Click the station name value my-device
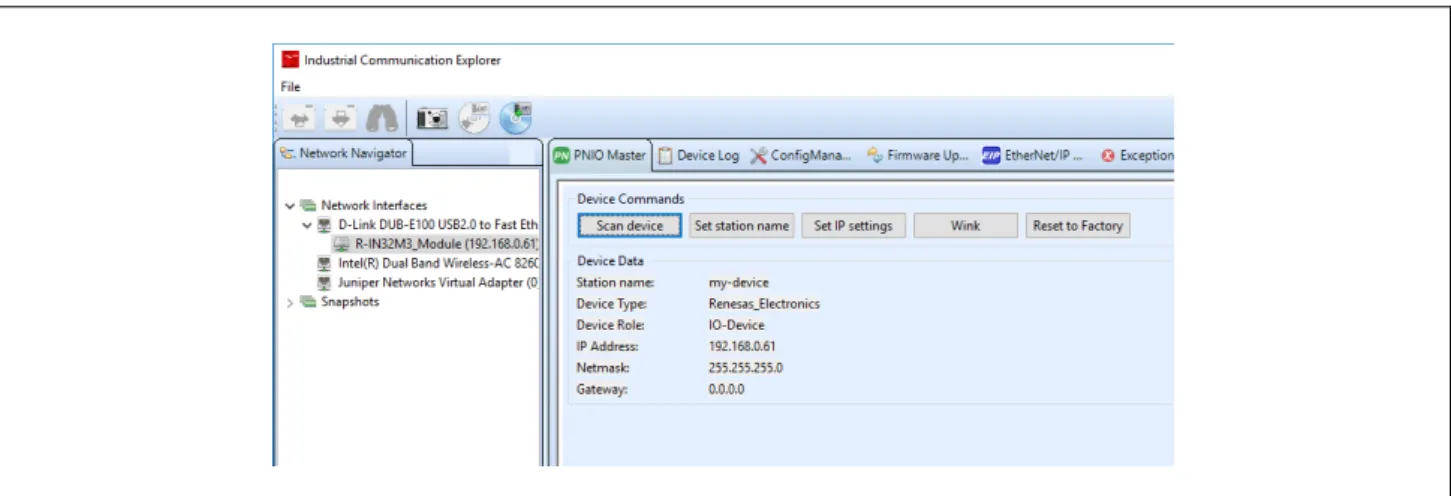The image size is (1451, 496). coord(739,283)
